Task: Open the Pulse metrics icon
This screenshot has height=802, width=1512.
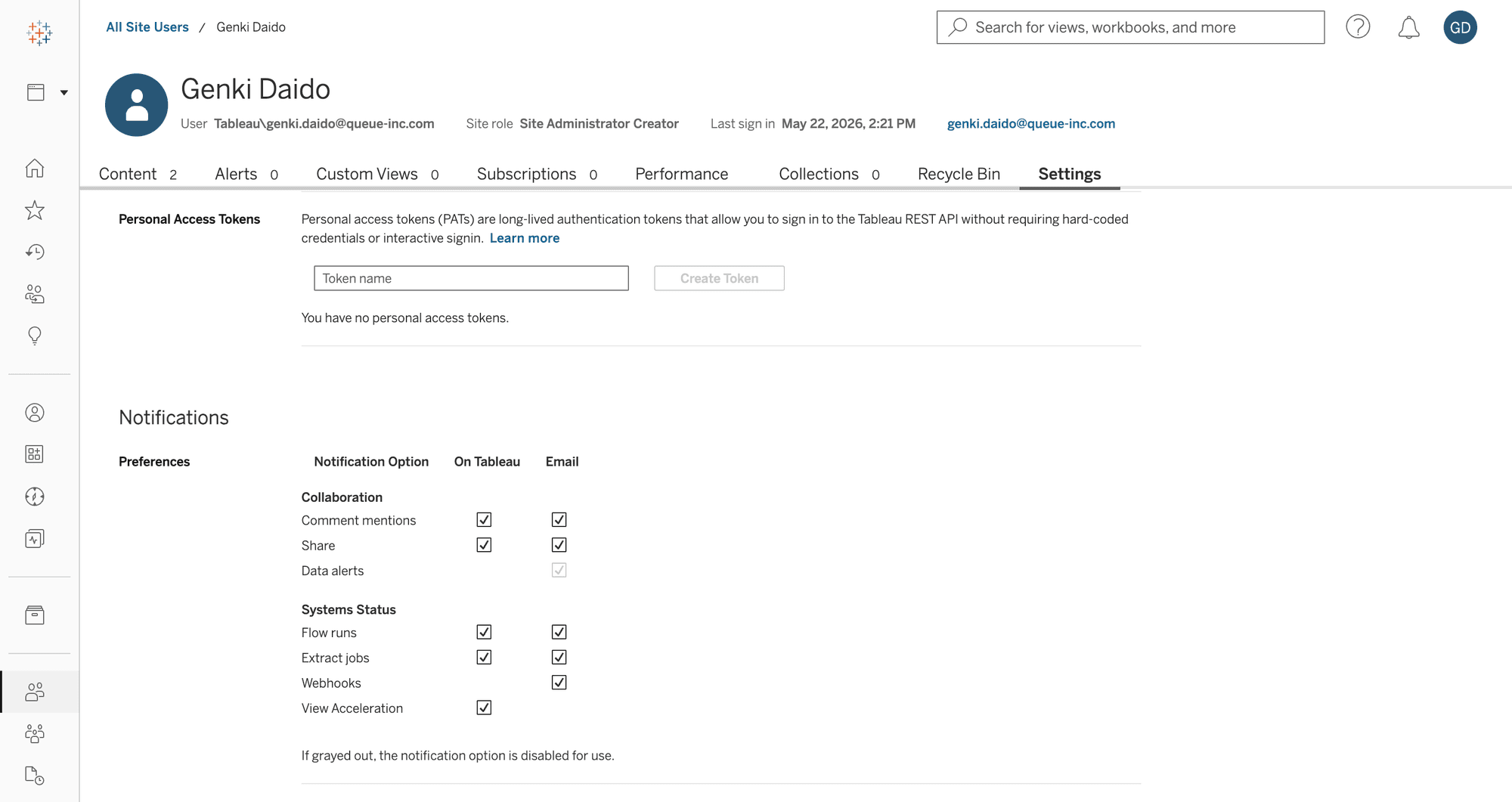Action: (x=35, y=538)
